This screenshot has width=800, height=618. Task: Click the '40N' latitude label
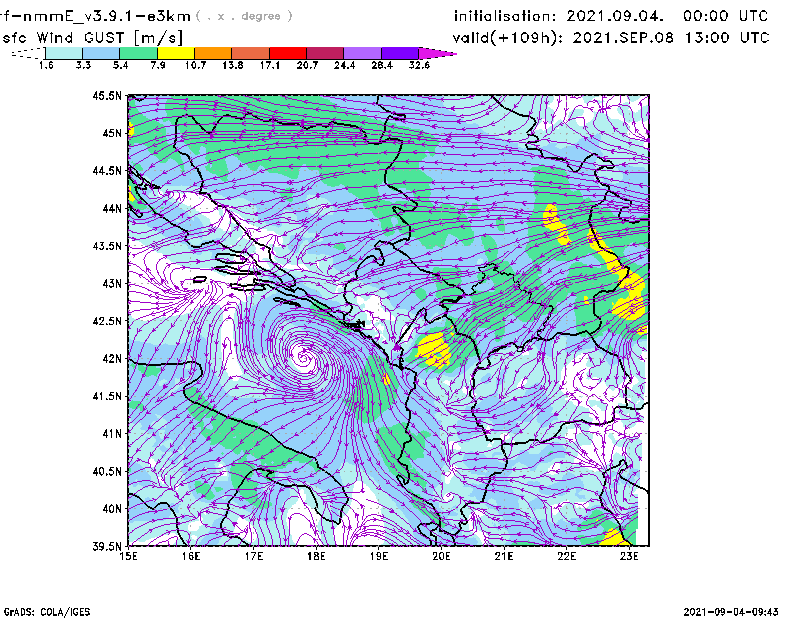click(x=112, y=509)
